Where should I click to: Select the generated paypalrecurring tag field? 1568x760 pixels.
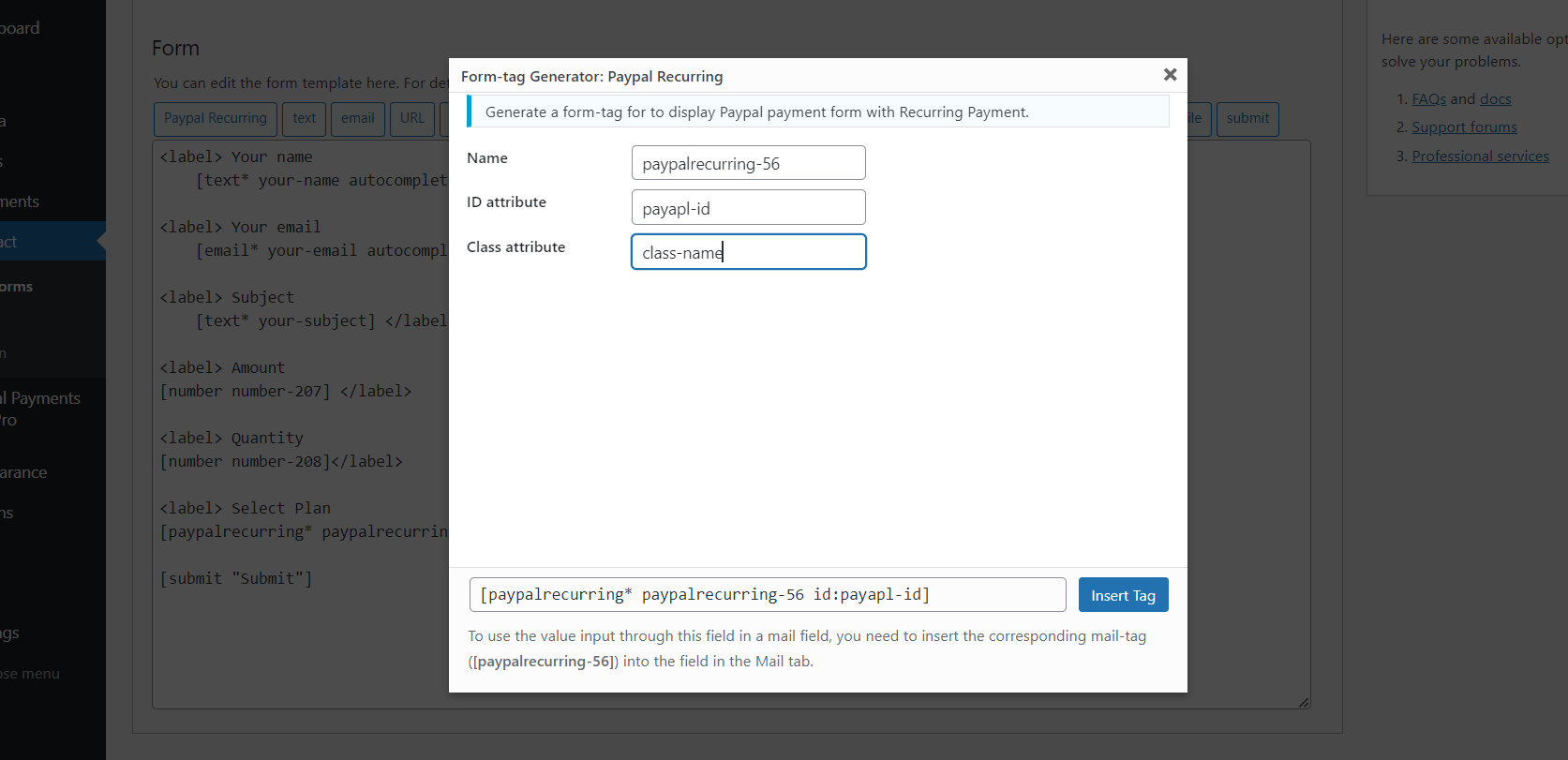tap(767, 595)
